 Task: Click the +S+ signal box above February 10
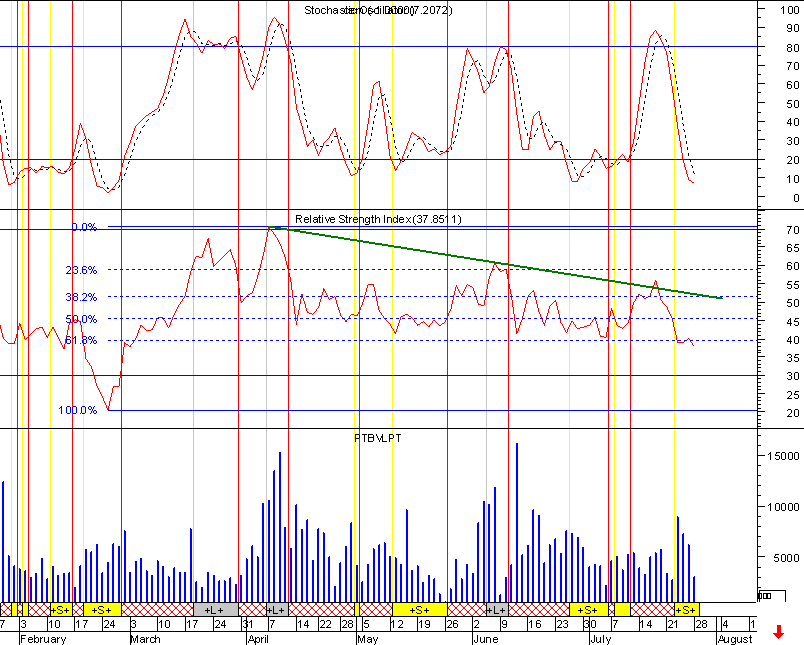click(61, 610)
